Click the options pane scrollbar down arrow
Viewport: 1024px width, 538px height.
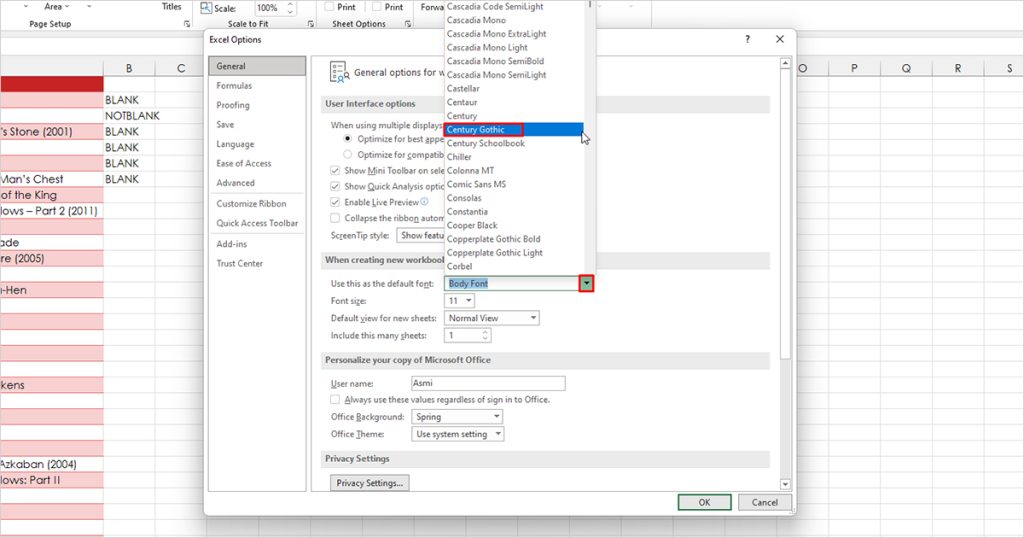point(785,484)
